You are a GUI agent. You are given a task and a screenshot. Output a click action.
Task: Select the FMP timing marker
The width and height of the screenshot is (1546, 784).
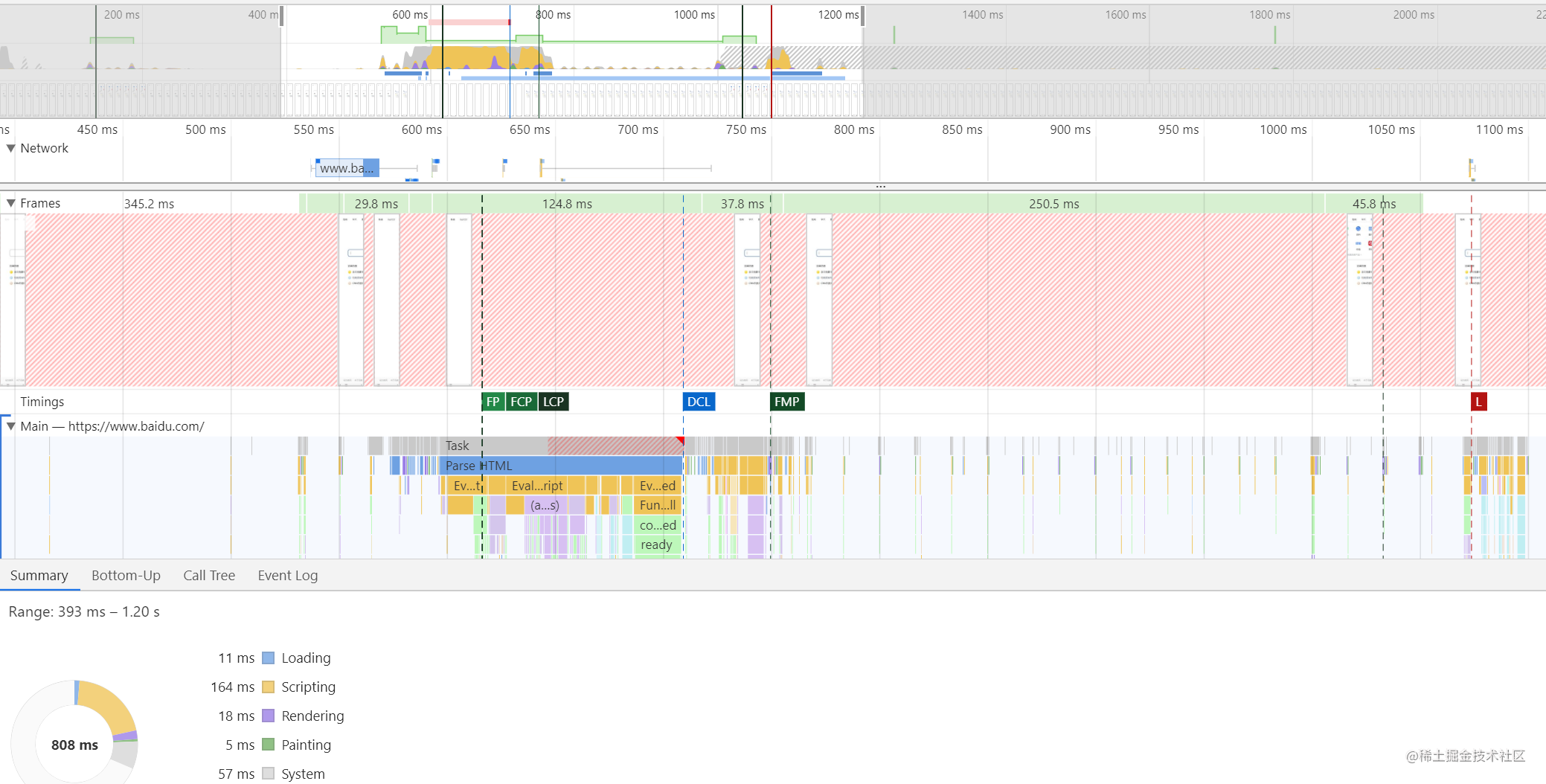pos(787,402)
